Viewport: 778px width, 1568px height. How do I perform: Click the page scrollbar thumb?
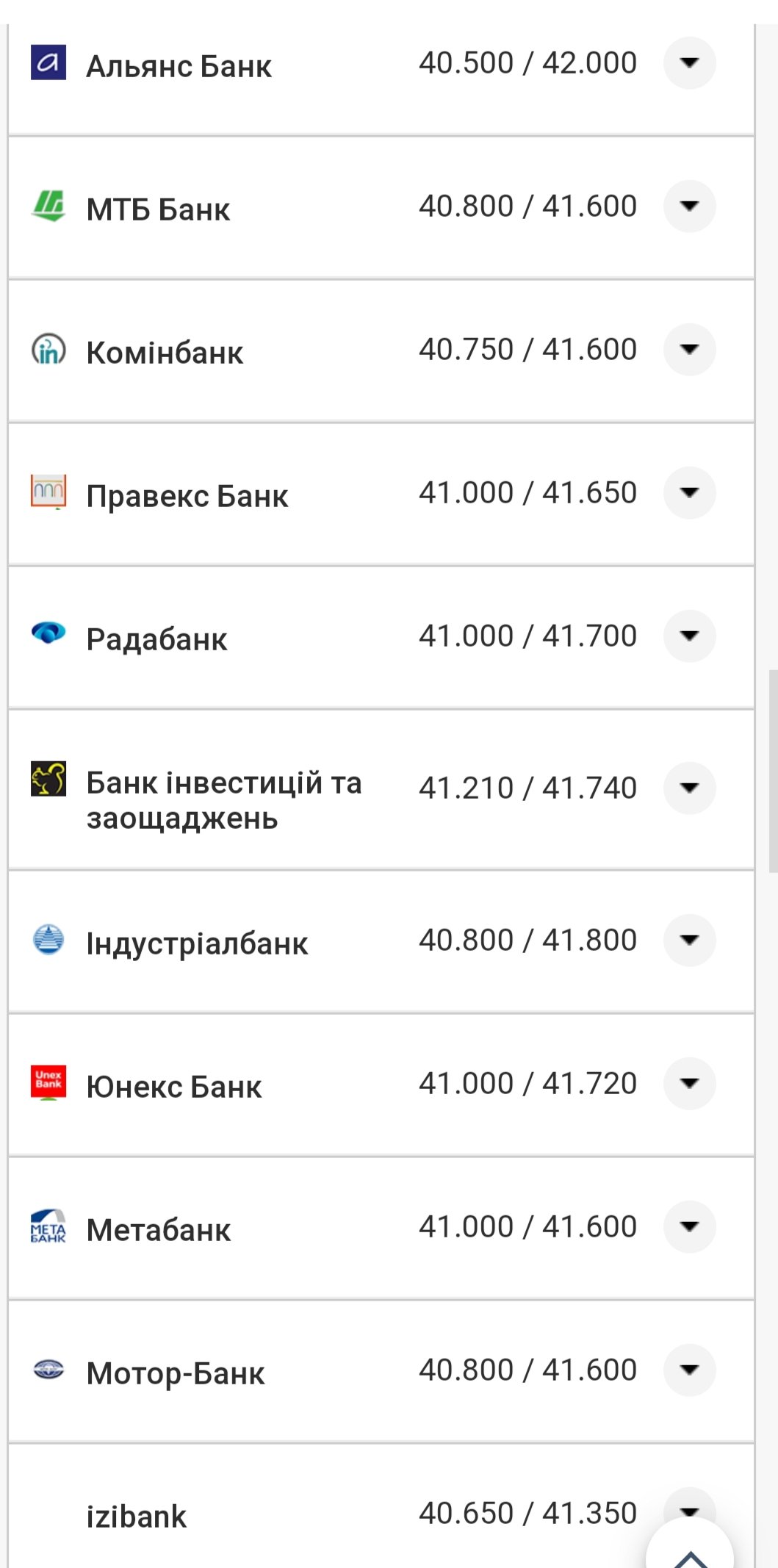tap(772, 770)
